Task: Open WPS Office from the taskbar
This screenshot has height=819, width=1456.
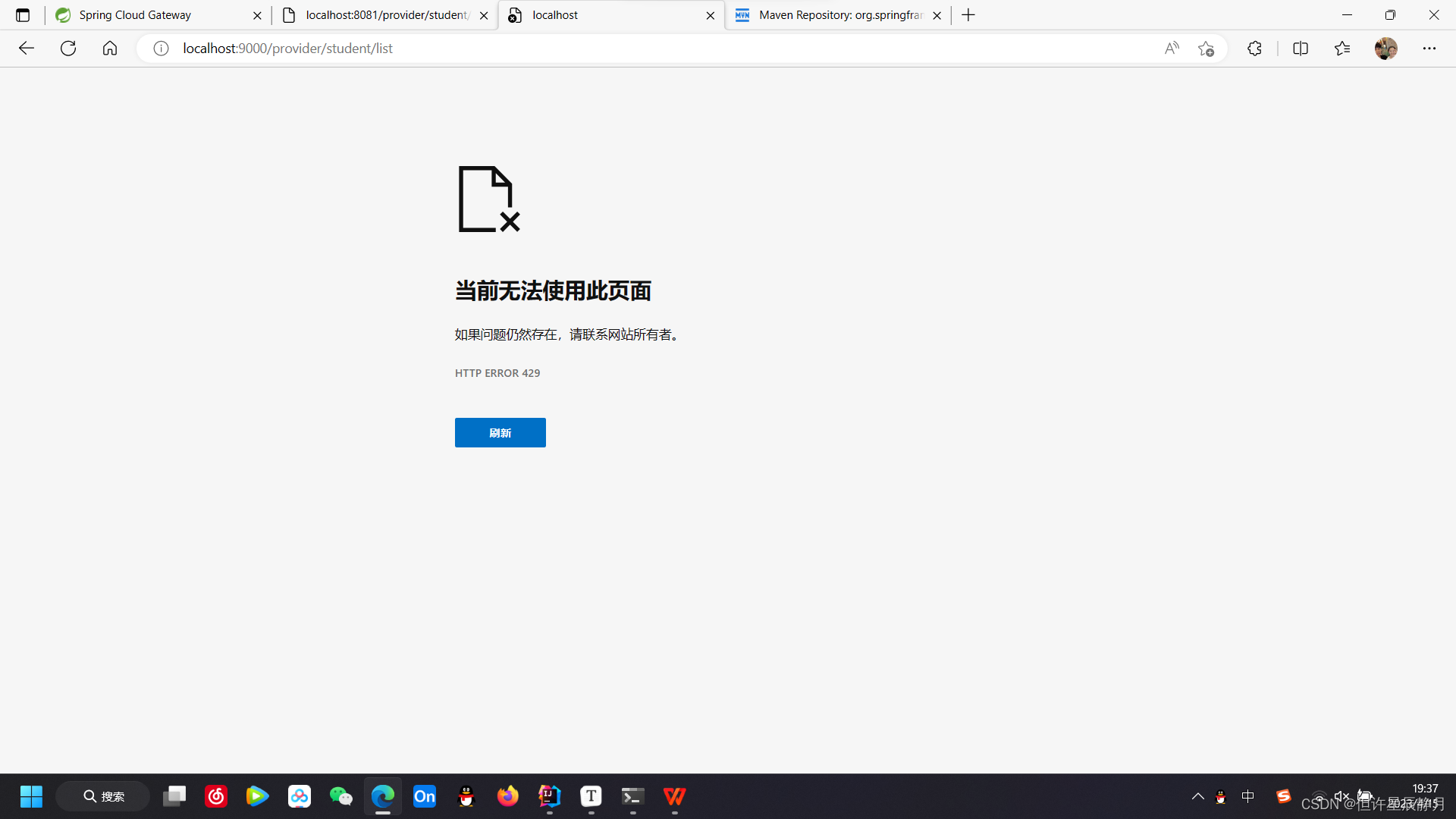Action: [673, 796]
